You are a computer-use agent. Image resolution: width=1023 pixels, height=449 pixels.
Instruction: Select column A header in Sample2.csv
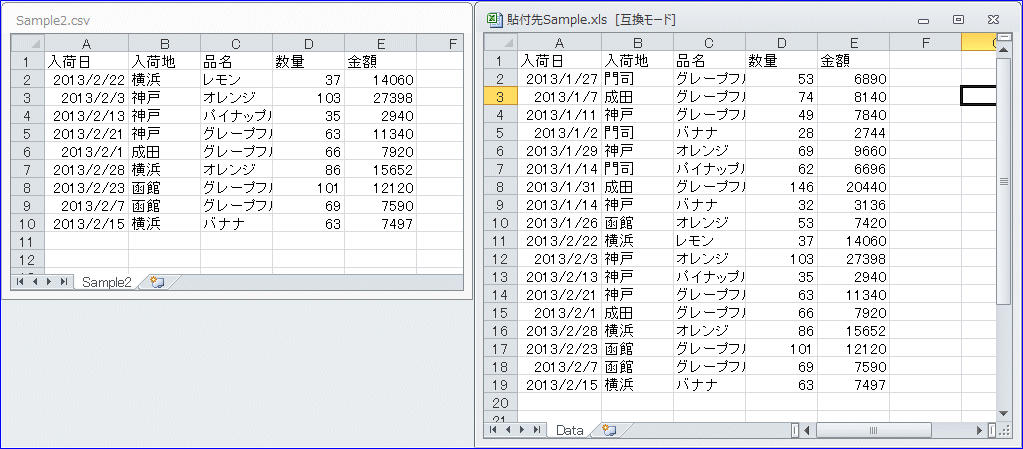(86, 43)
